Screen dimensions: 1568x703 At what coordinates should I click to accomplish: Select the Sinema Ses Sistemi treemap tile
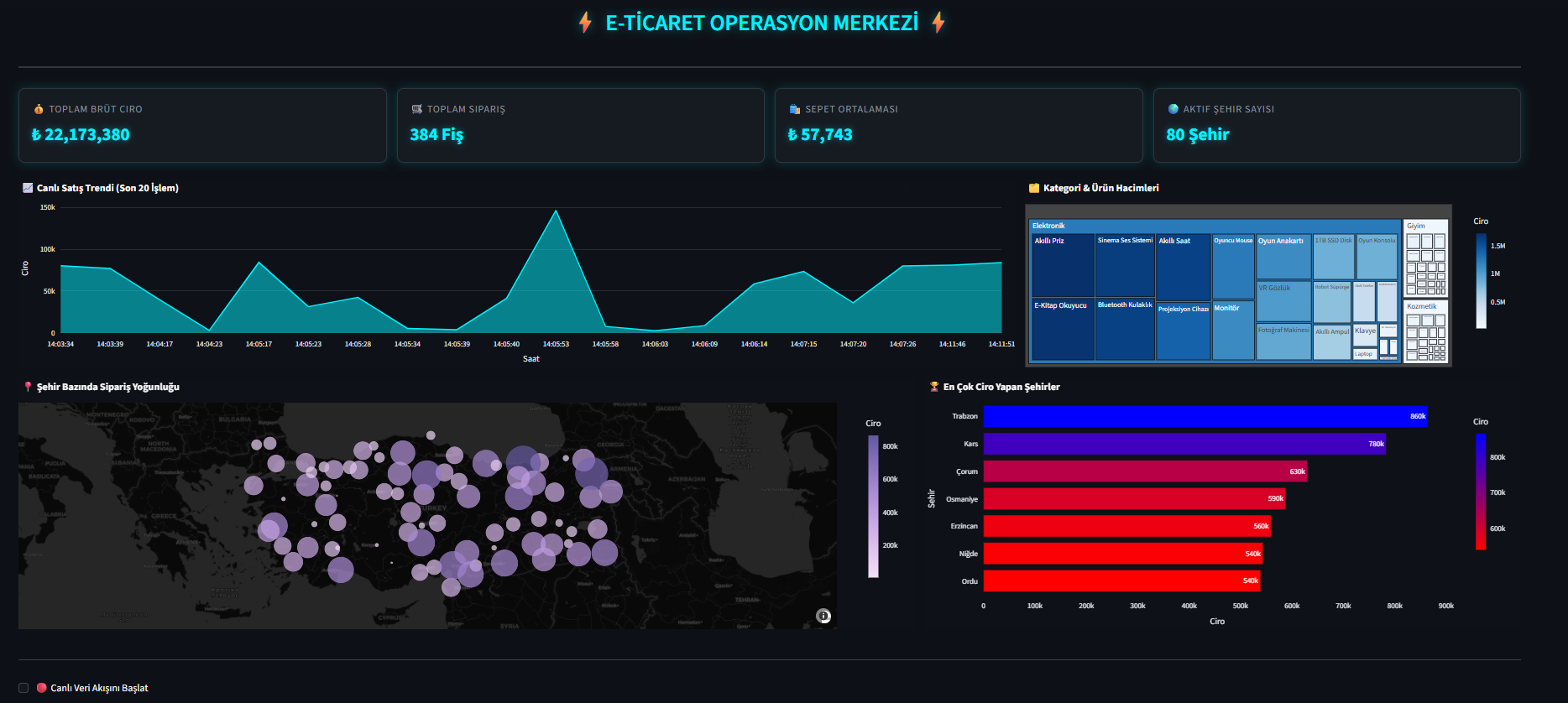[1125, 266]
